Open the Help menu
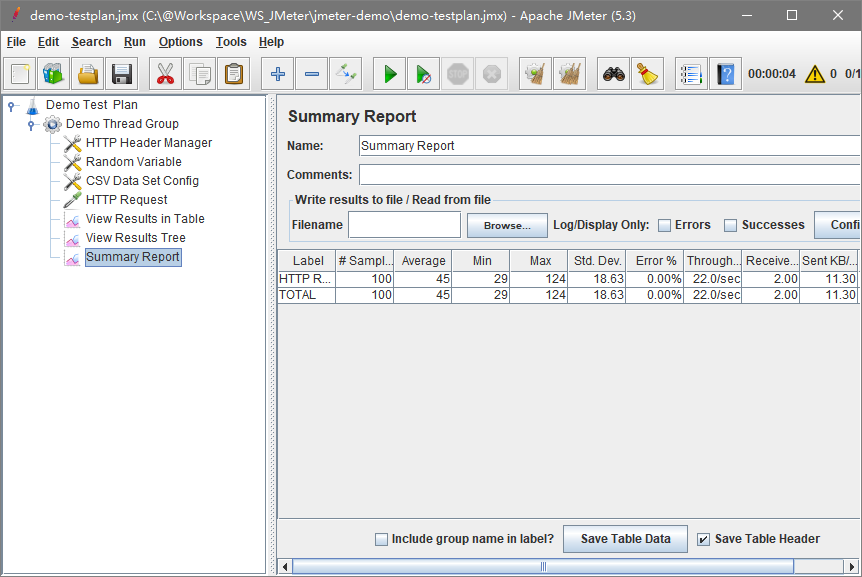This screenshot has width=862, height=577. pyautogui.click(x=271, y=42)
